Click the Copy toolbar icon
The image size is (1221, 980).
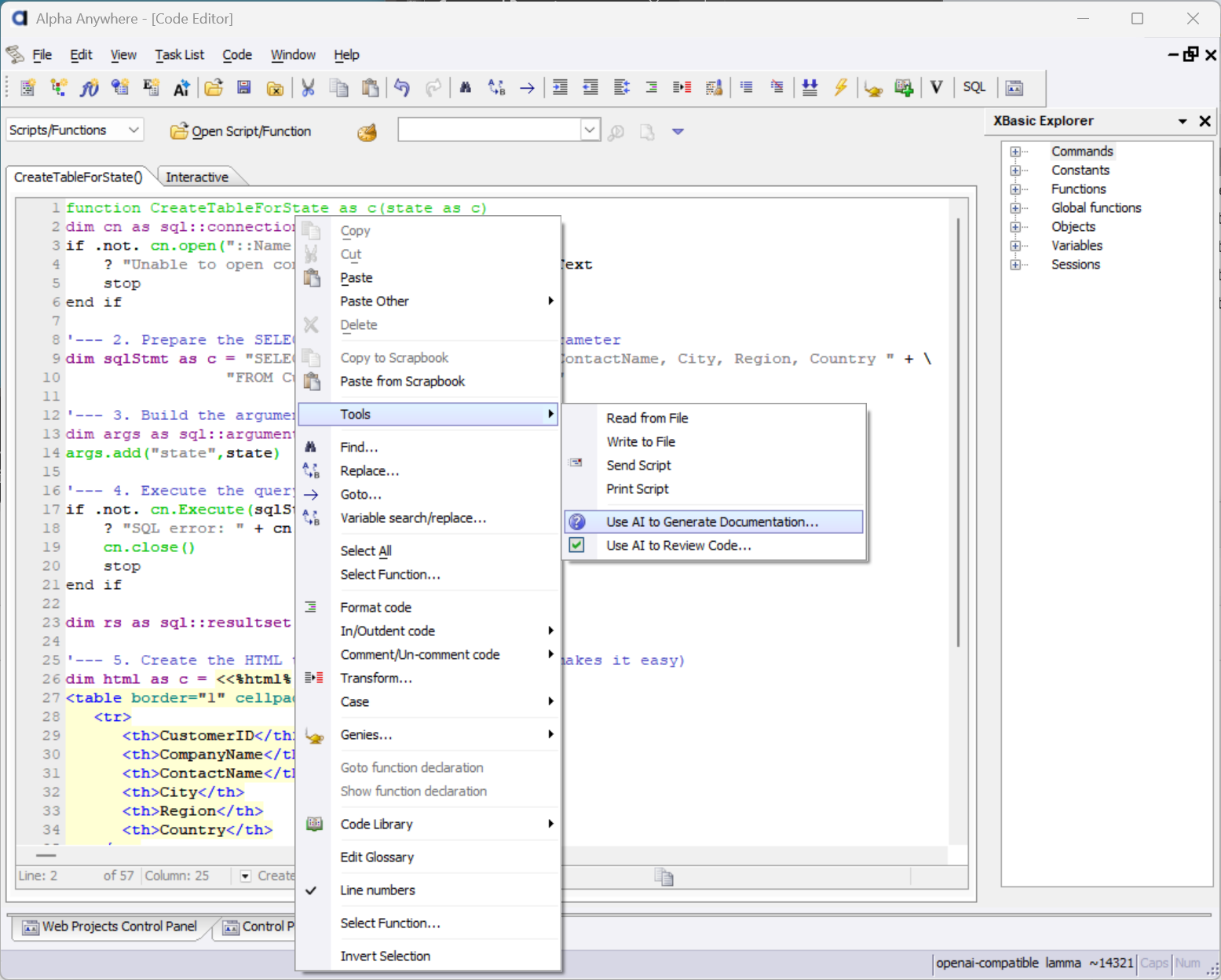(339, 87)
